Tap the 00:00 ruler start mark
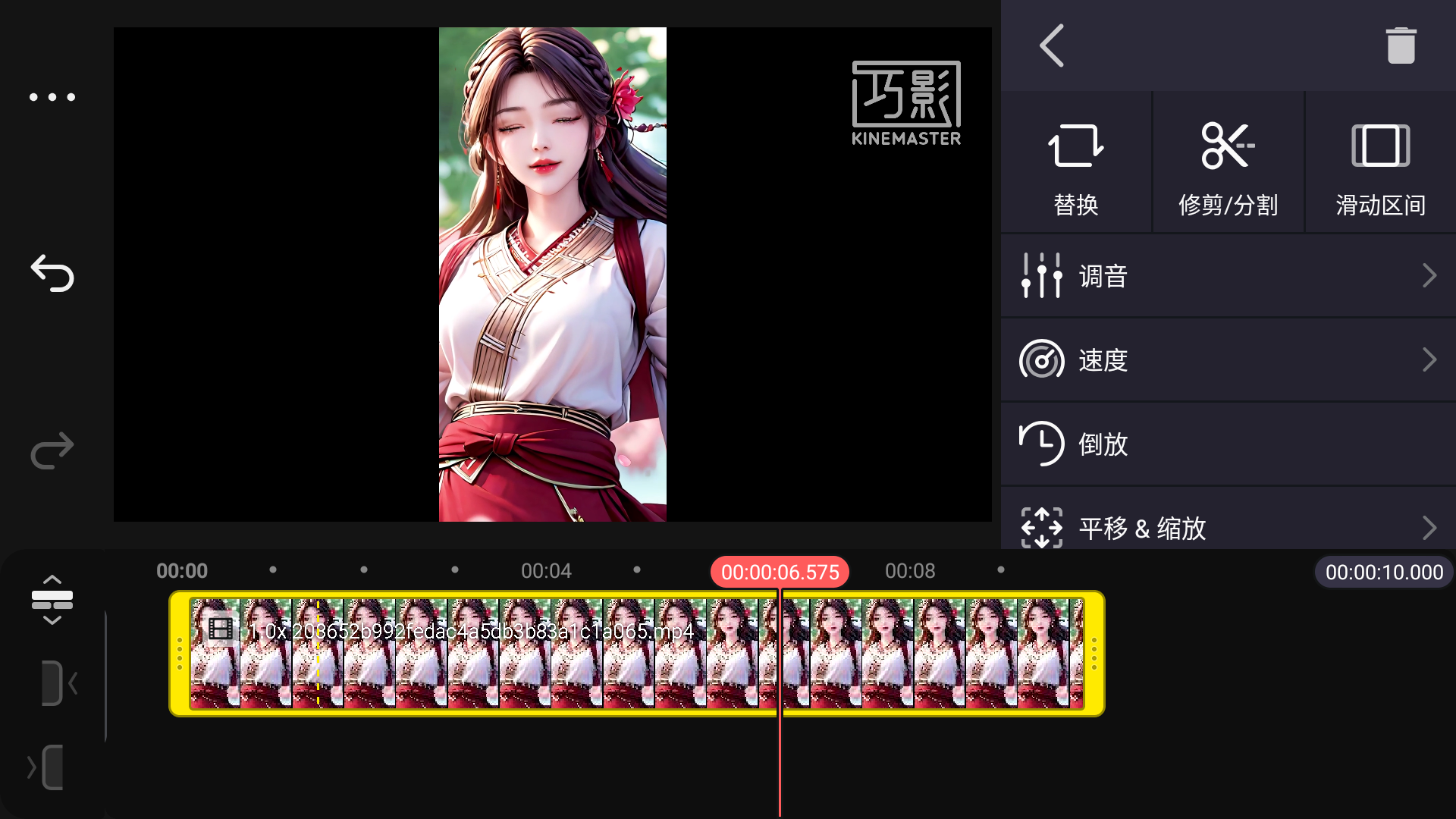The image size is (1456, 819). pyautogui.click(x=182, y=571)
